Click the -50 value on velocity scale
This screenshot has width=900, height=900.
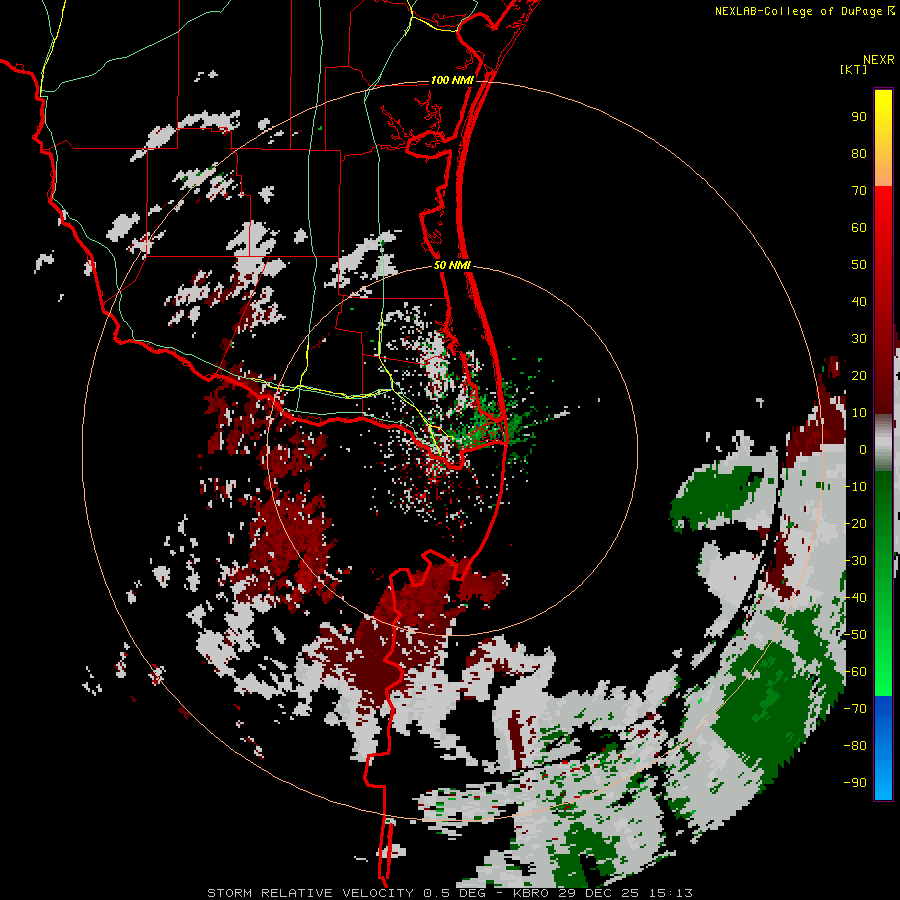pyautogui.click(x=855, y=635)
